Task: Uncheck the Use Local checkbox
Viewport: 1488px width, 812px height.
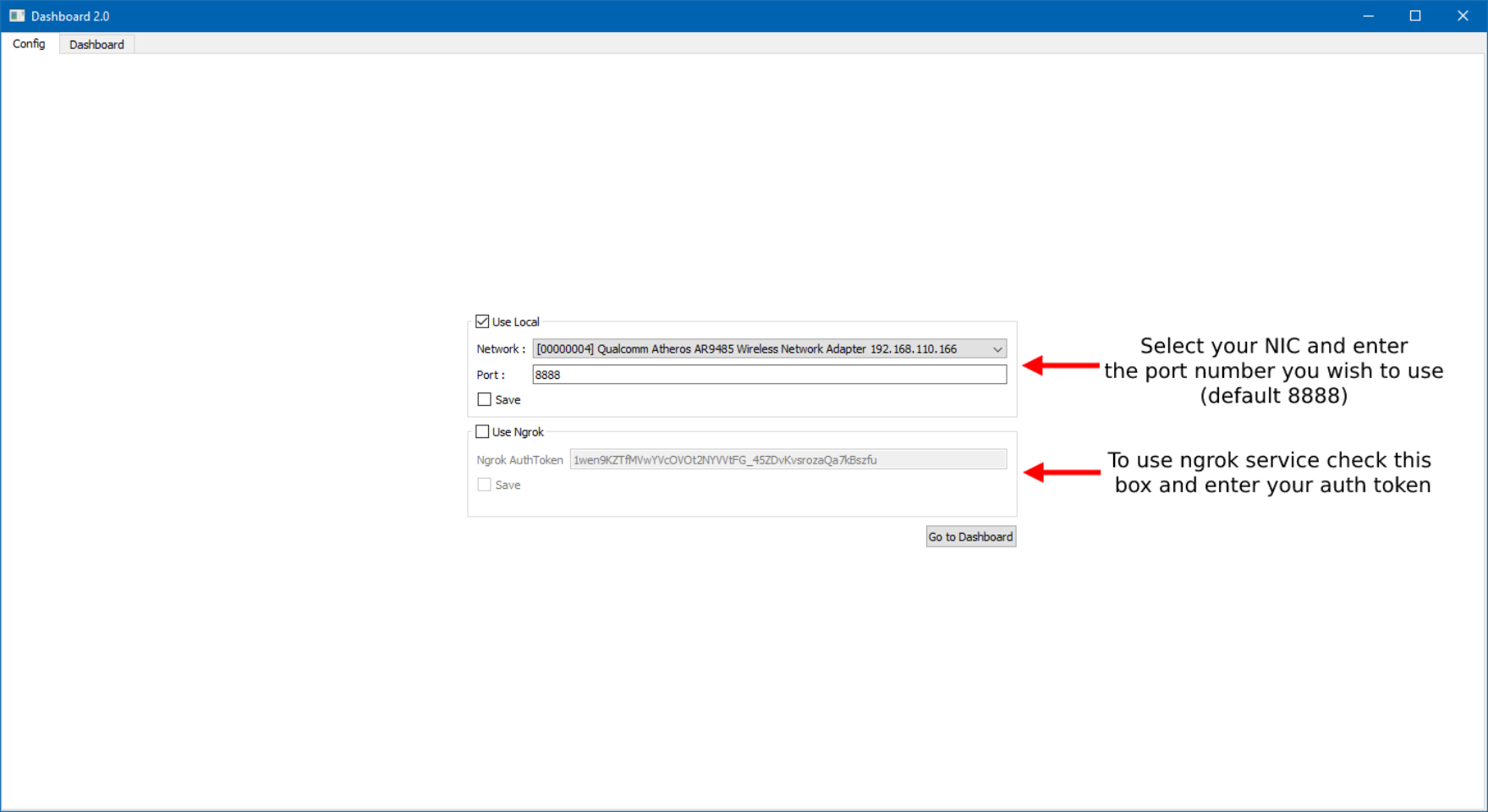Action: [x=482, y=321]
